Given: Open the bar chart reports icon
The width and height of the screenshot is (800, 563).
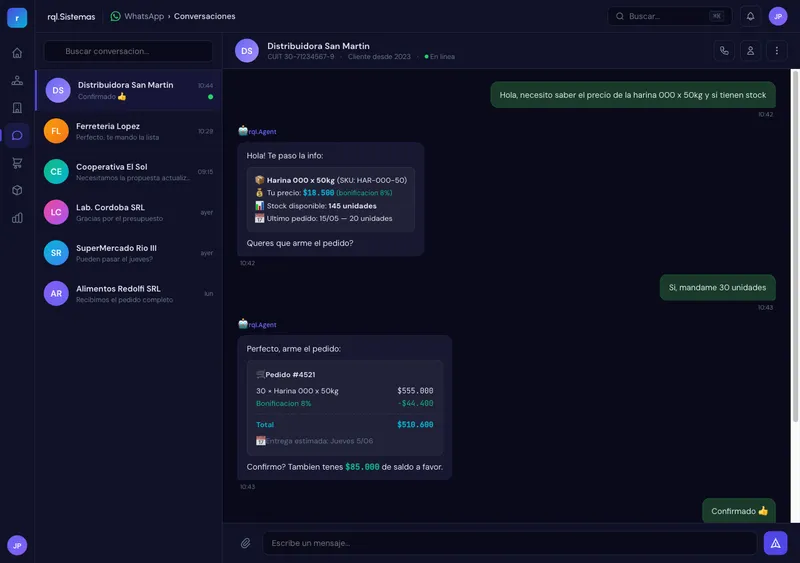Looking at the screenshot, I should pyautogui.click(x=17, y=218).
